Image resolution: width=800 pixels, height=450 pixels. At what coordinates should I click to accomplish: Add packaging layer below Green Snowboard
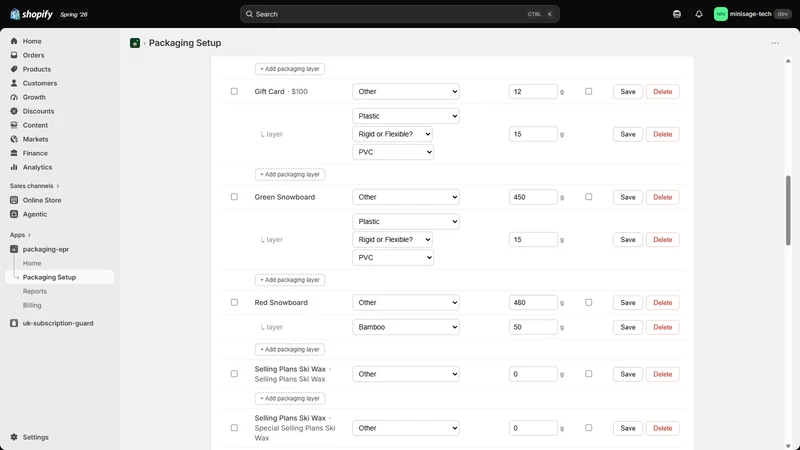point(290,280)
